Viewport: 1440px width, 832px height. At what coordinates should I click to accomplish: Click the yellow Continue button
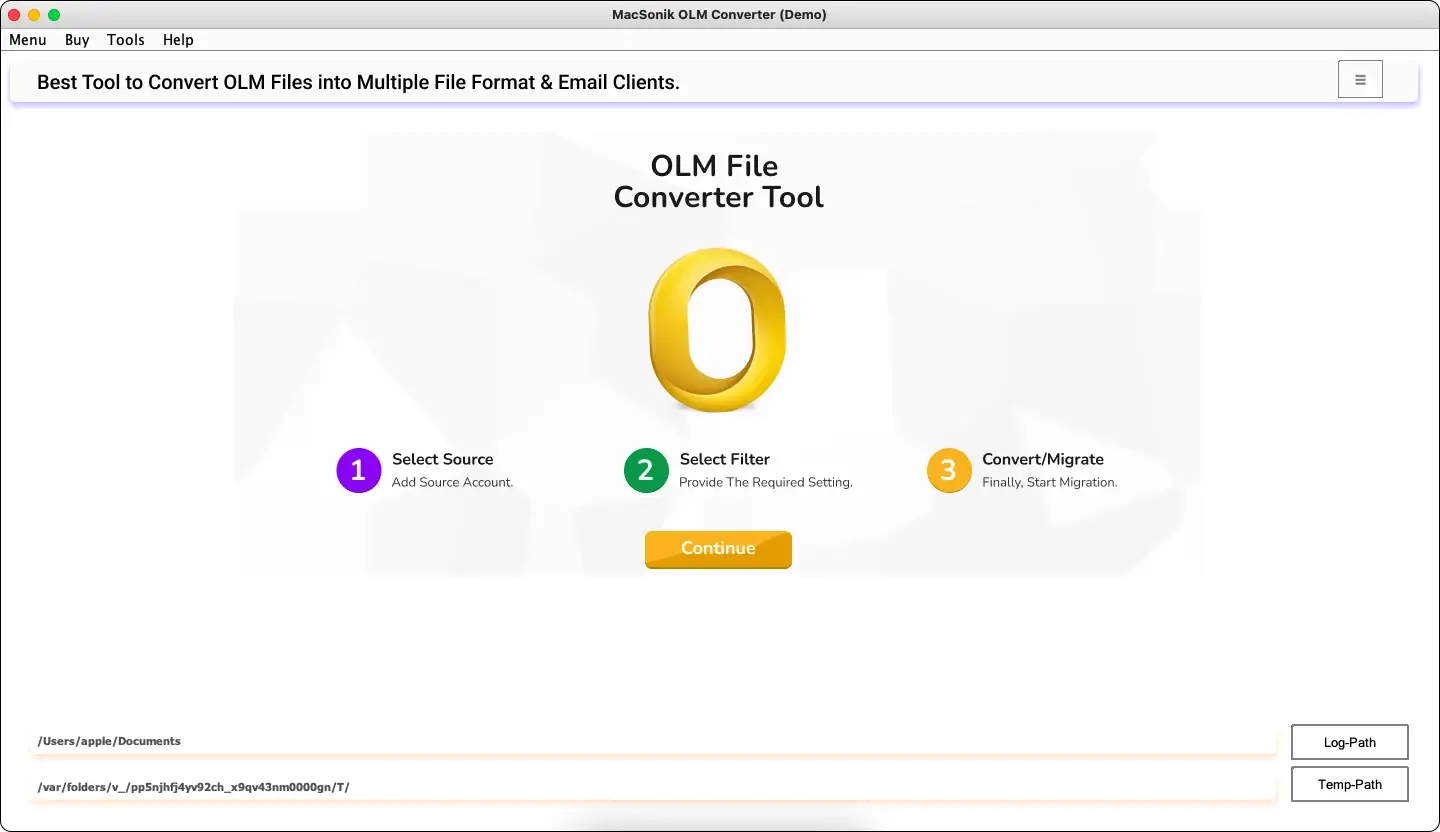(x=718, y=549)
